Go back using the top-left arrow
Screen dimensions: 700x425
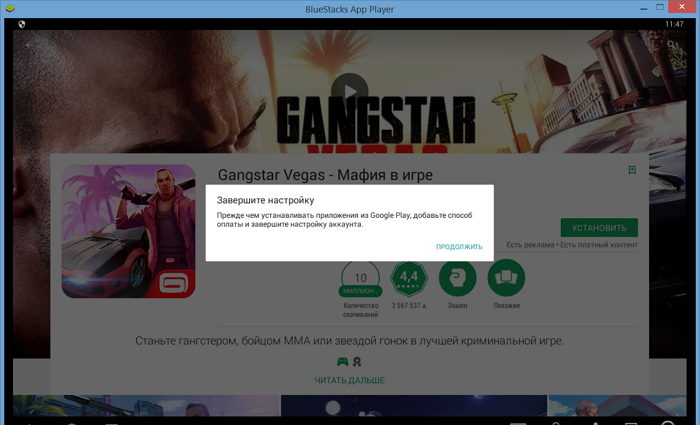pyautogui.click(x=29, y=45)
